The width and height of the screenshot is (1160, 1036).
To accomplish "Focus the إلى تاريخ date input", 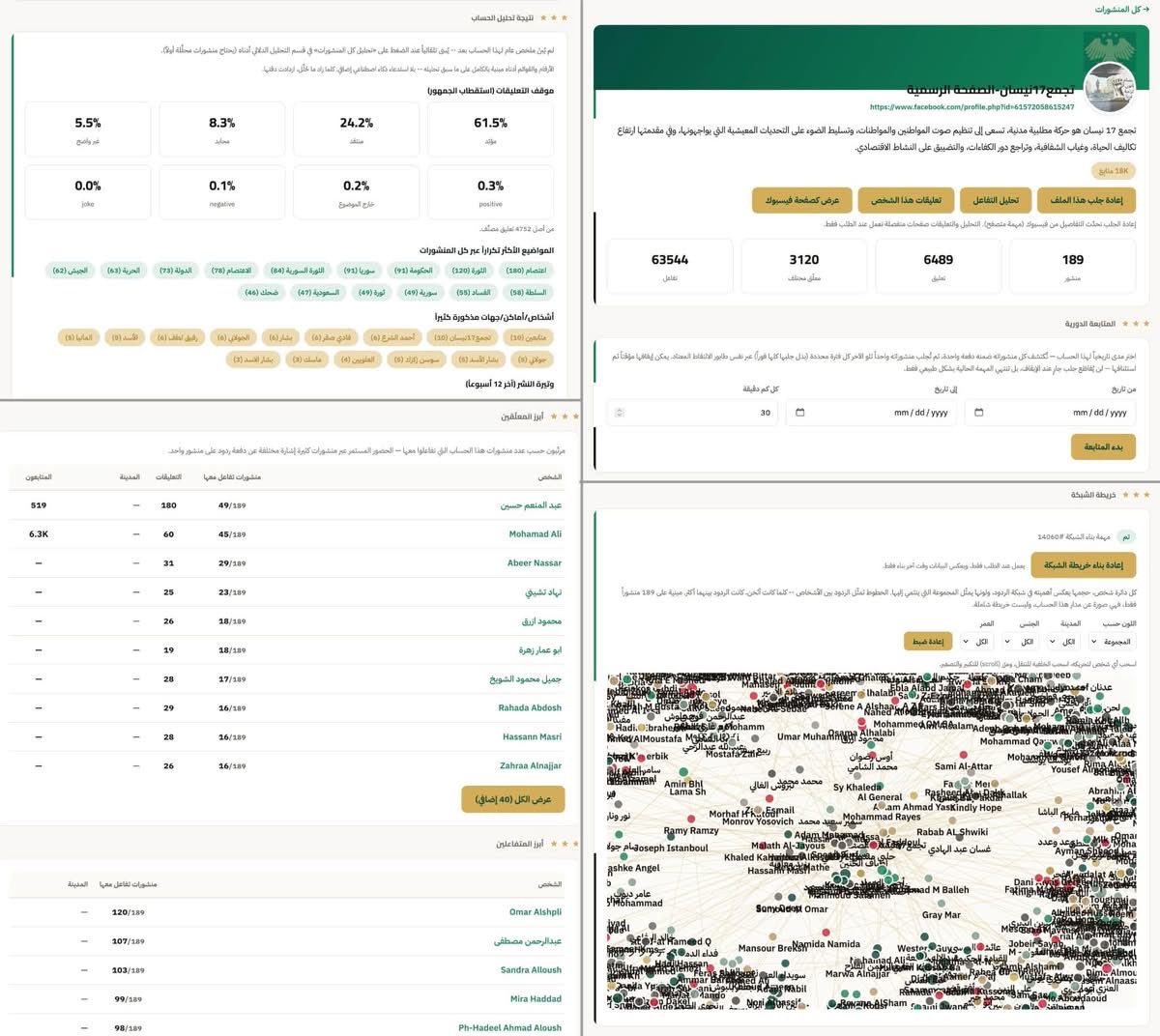I will (871, 413).
